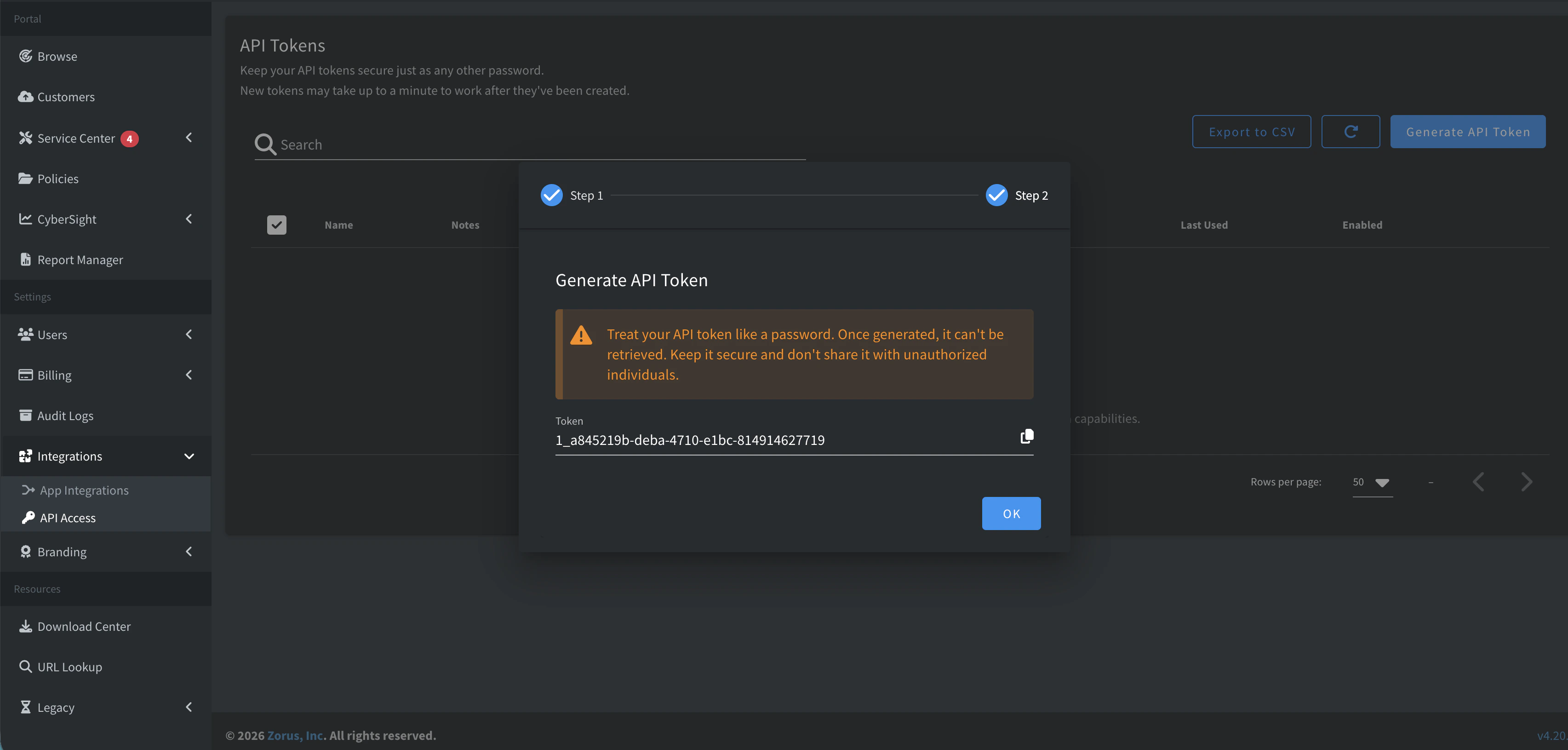Viewport: 1568px width, 750px height.
Task: Click the URL Lookup magnifier icon
Action: pyautogui.click(x=26, y=666)
